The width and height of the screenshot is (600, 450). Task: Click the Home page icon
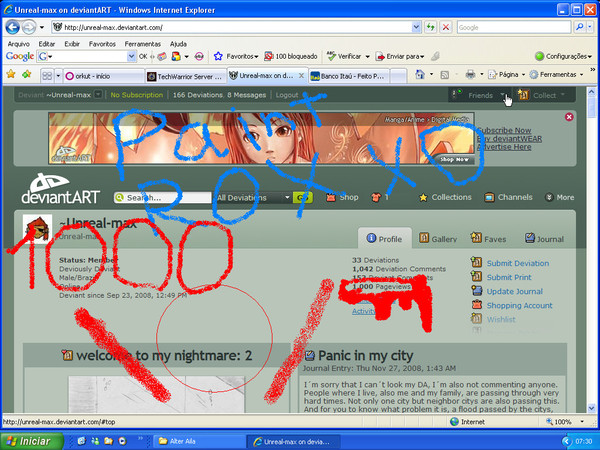tap(420, 74)
